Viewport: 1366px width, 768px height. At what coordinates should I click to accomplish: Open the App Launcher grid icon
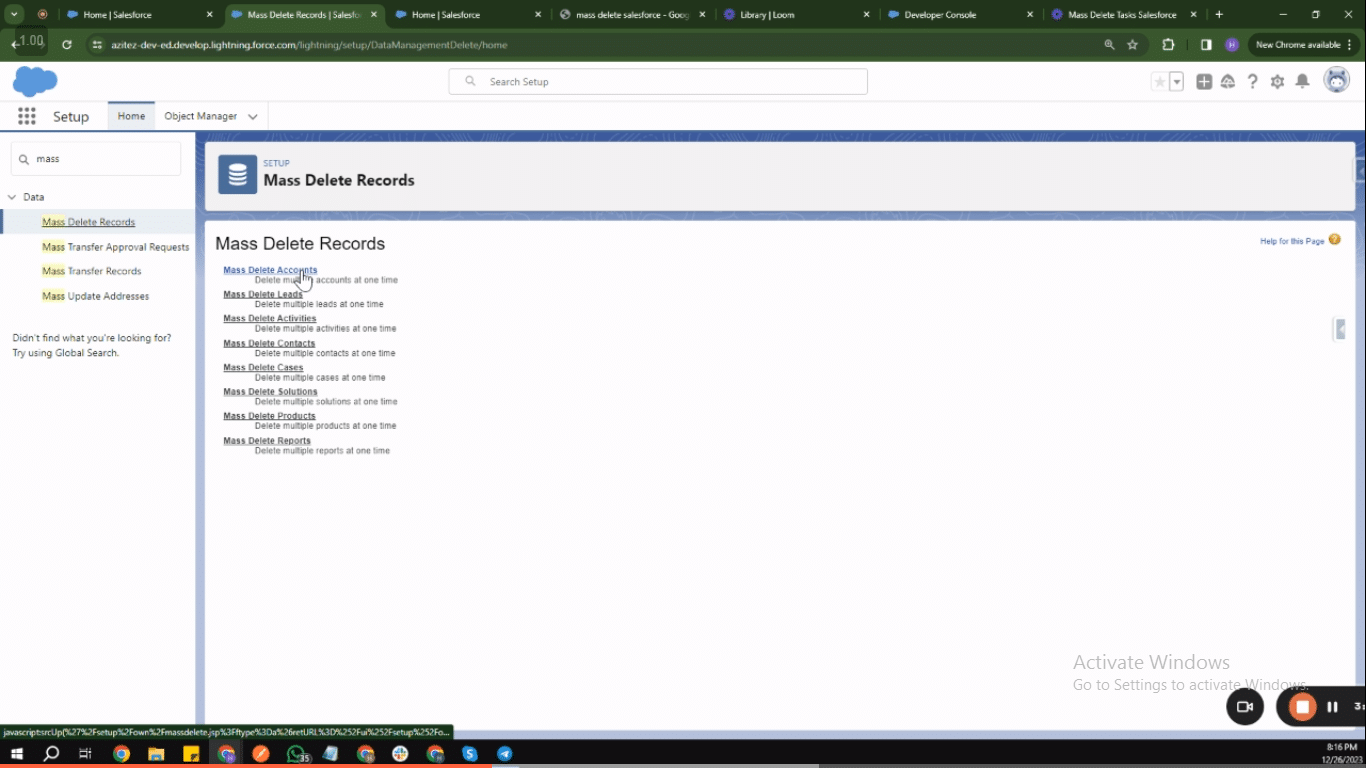[x=27, y=116]
